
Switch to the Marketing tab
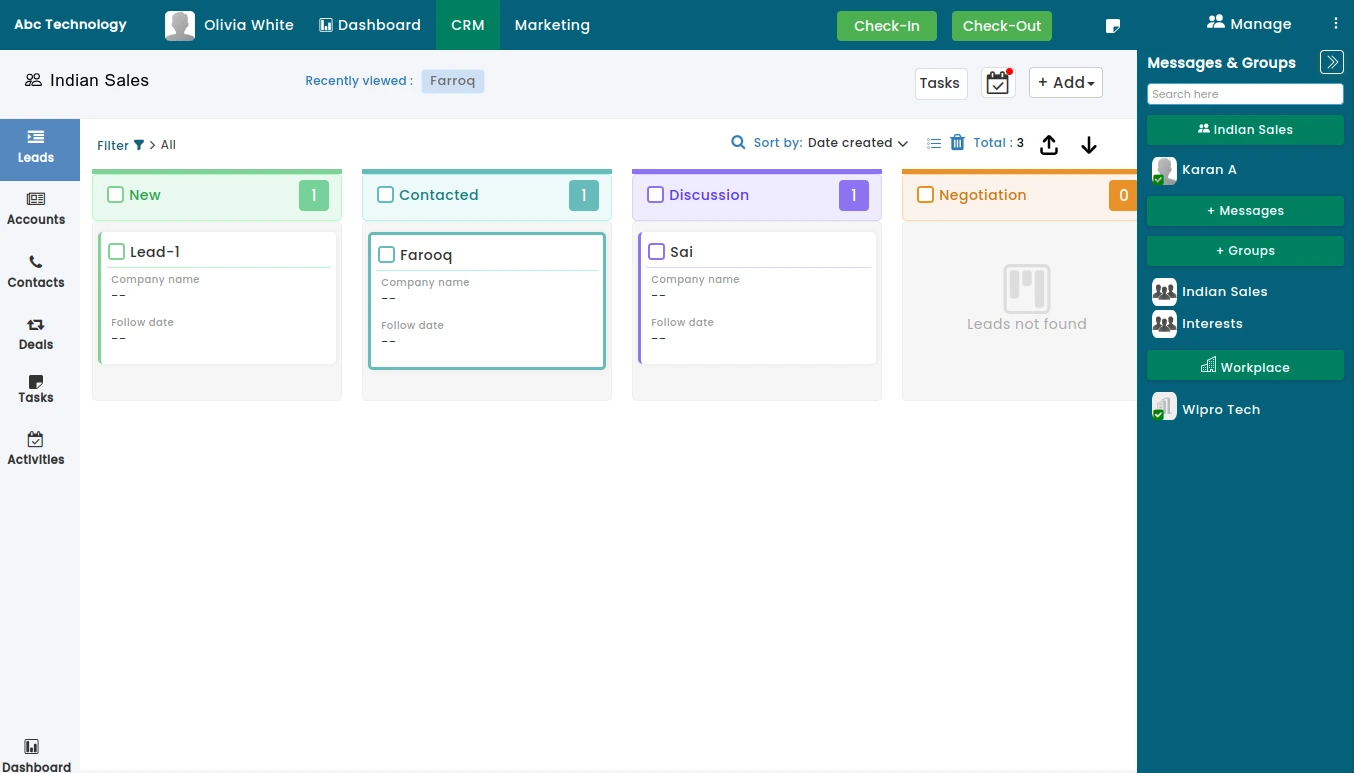[552, 25]
